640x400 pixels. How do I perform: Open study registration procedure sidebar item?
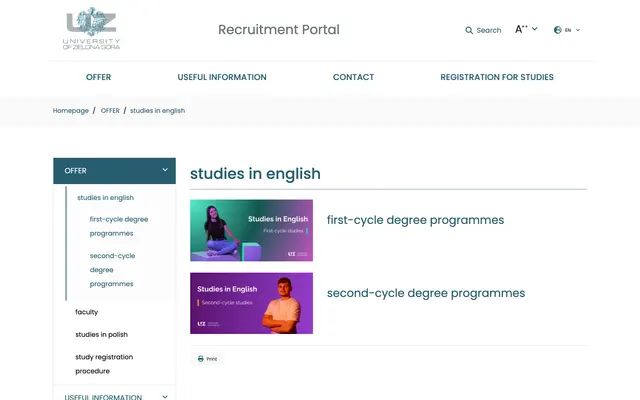tap(104, 364)
